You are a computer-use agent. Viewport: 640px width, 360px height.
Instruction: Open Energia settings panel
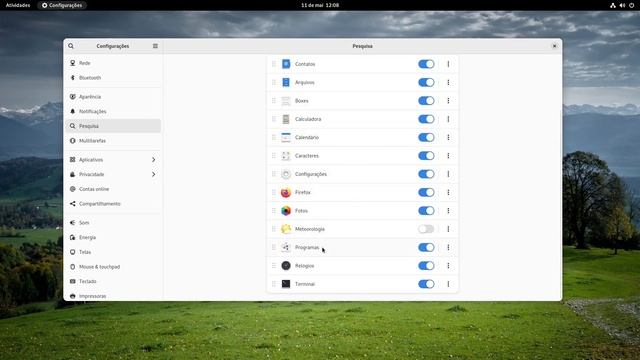pyautogui.click(x=113, y=238)
